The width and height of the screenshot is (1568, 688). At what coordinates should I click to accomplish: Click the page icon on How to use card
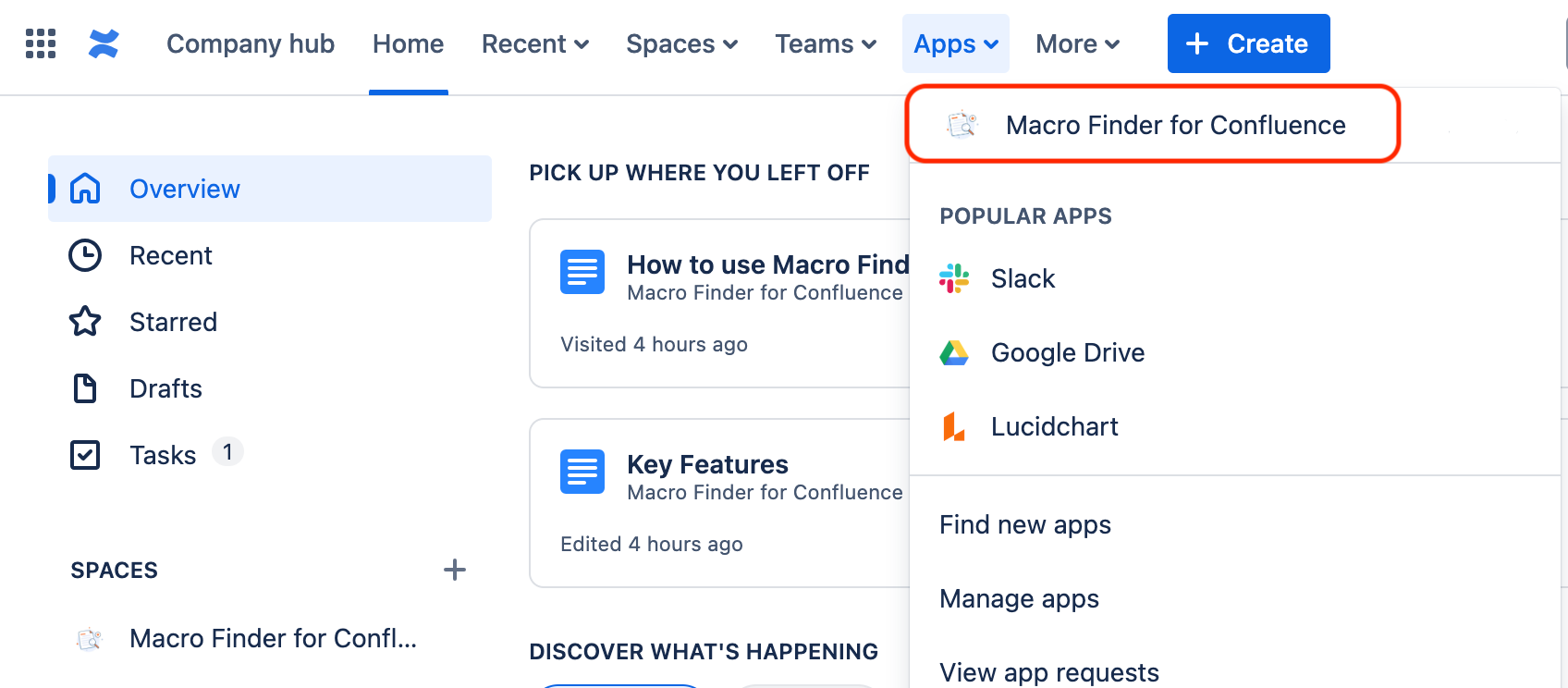(582, 272)
